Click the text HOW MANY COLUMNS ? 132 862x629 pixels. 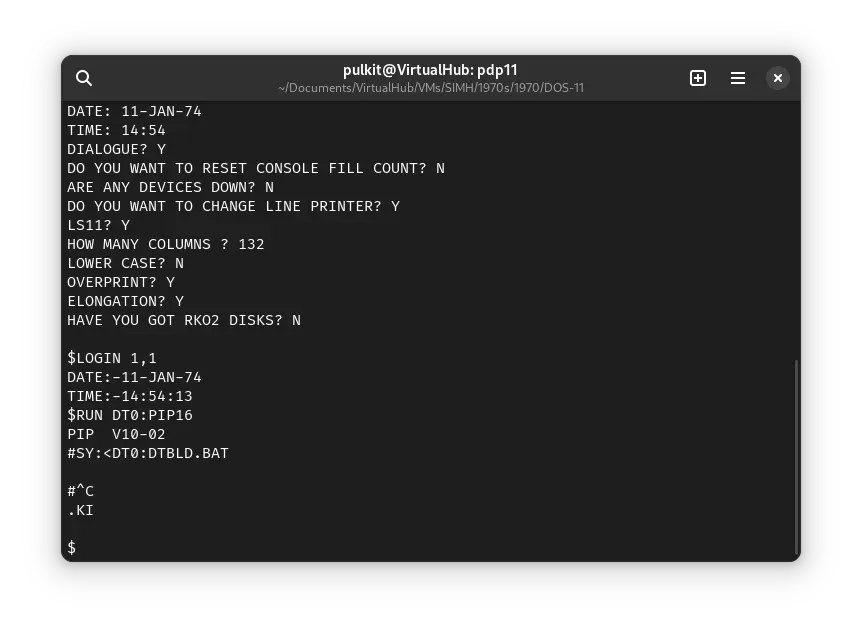(x=165, y=244)
